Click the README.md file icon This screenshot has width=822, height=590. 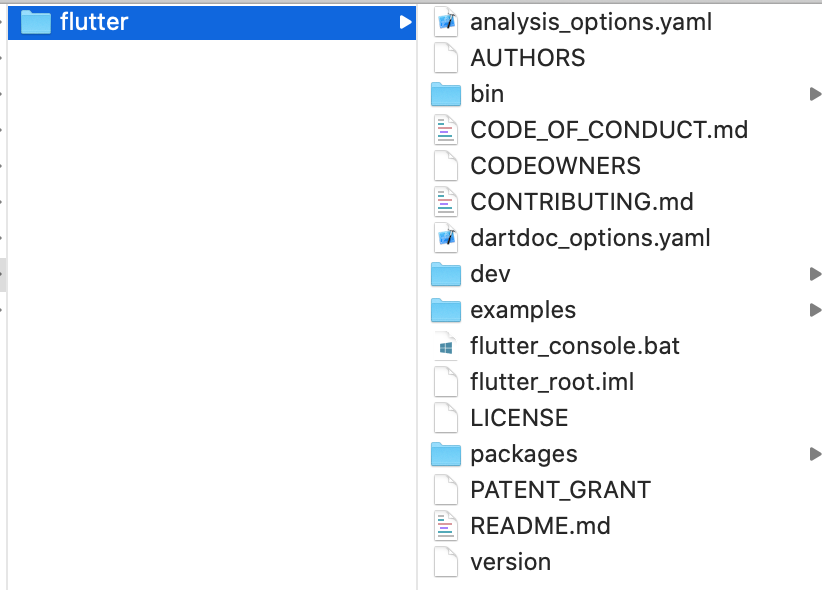446,526
